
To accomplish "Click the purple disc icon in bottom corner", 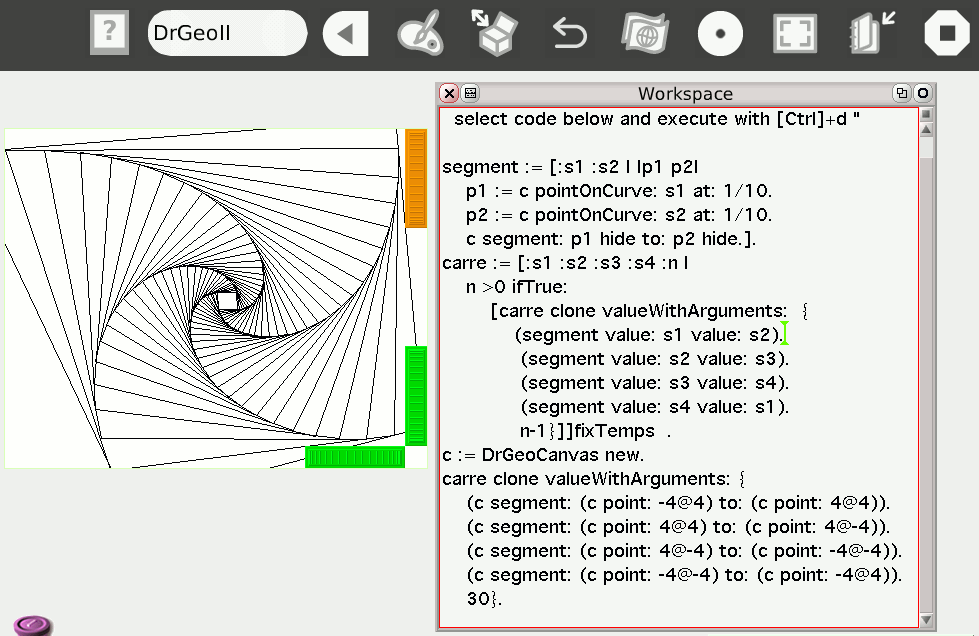I will 32,625.
